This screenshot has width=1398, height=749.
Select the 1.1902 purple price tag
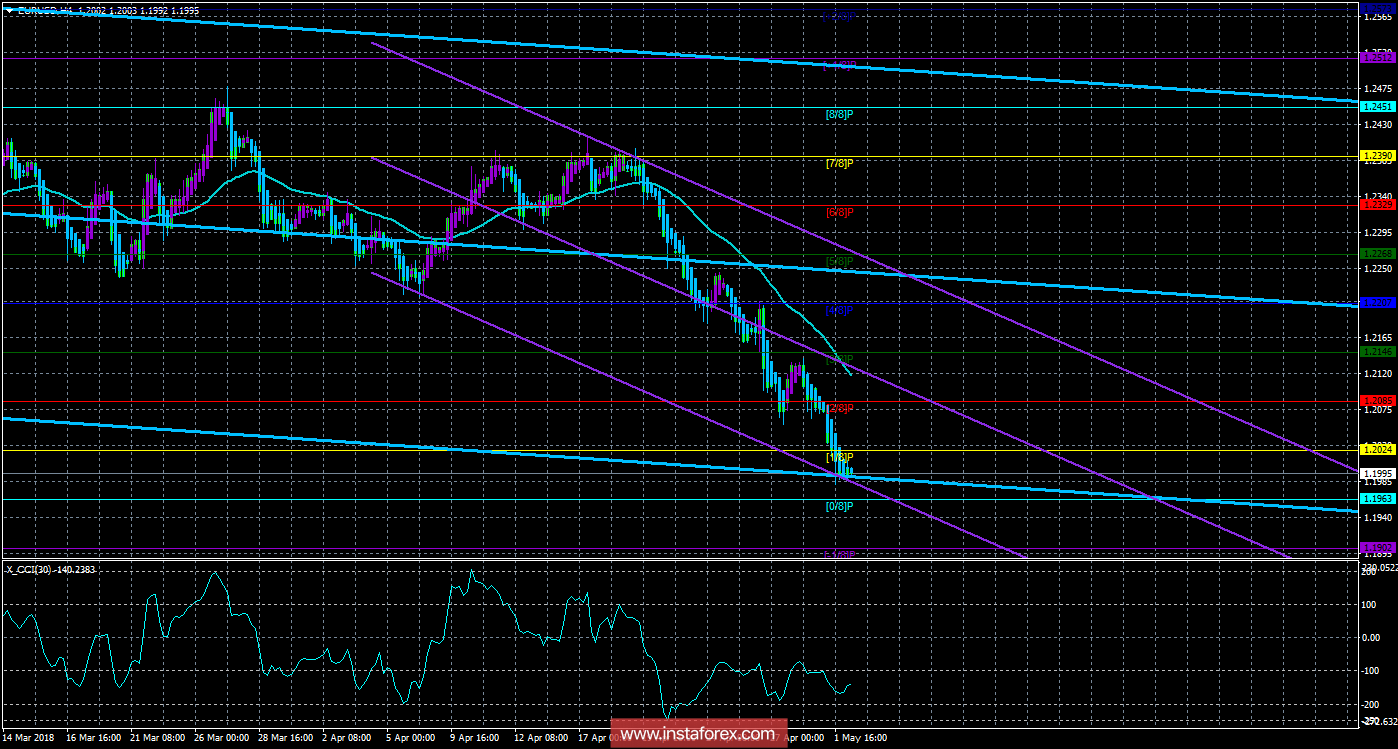click(x=1379, y=547)
